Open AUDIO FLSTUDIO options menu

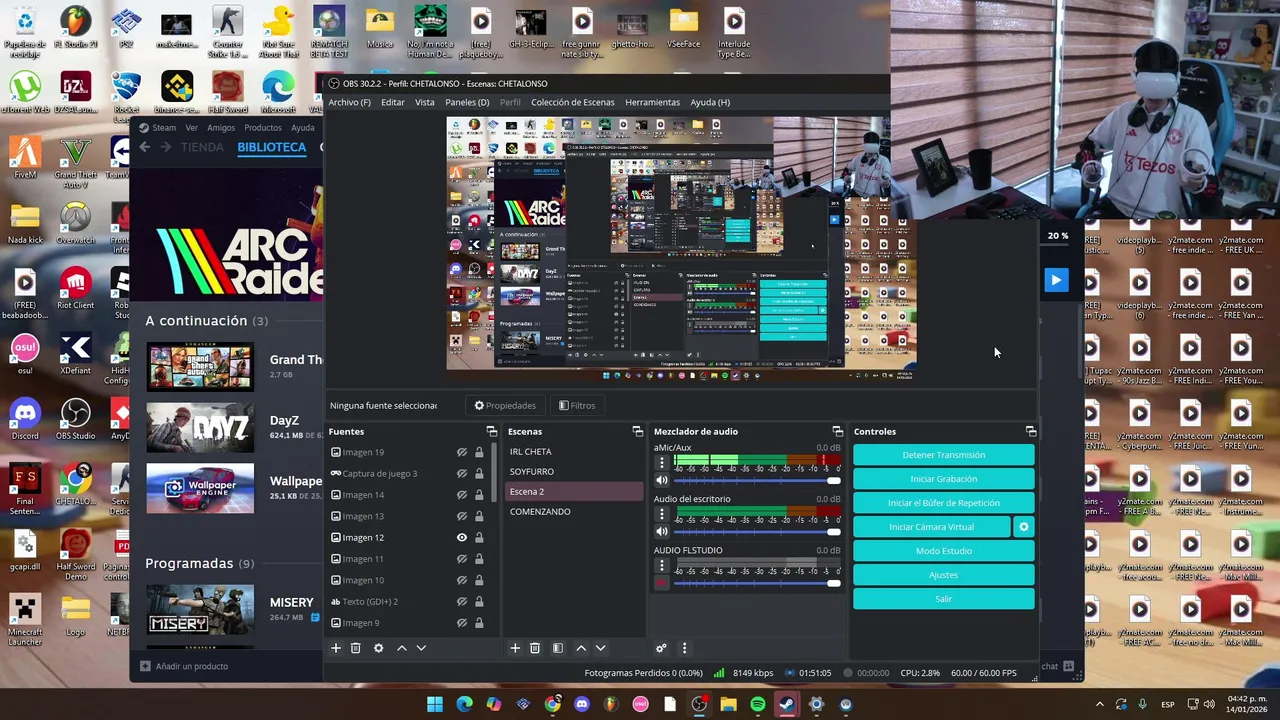pyautogui.click(x=661, y=565)
